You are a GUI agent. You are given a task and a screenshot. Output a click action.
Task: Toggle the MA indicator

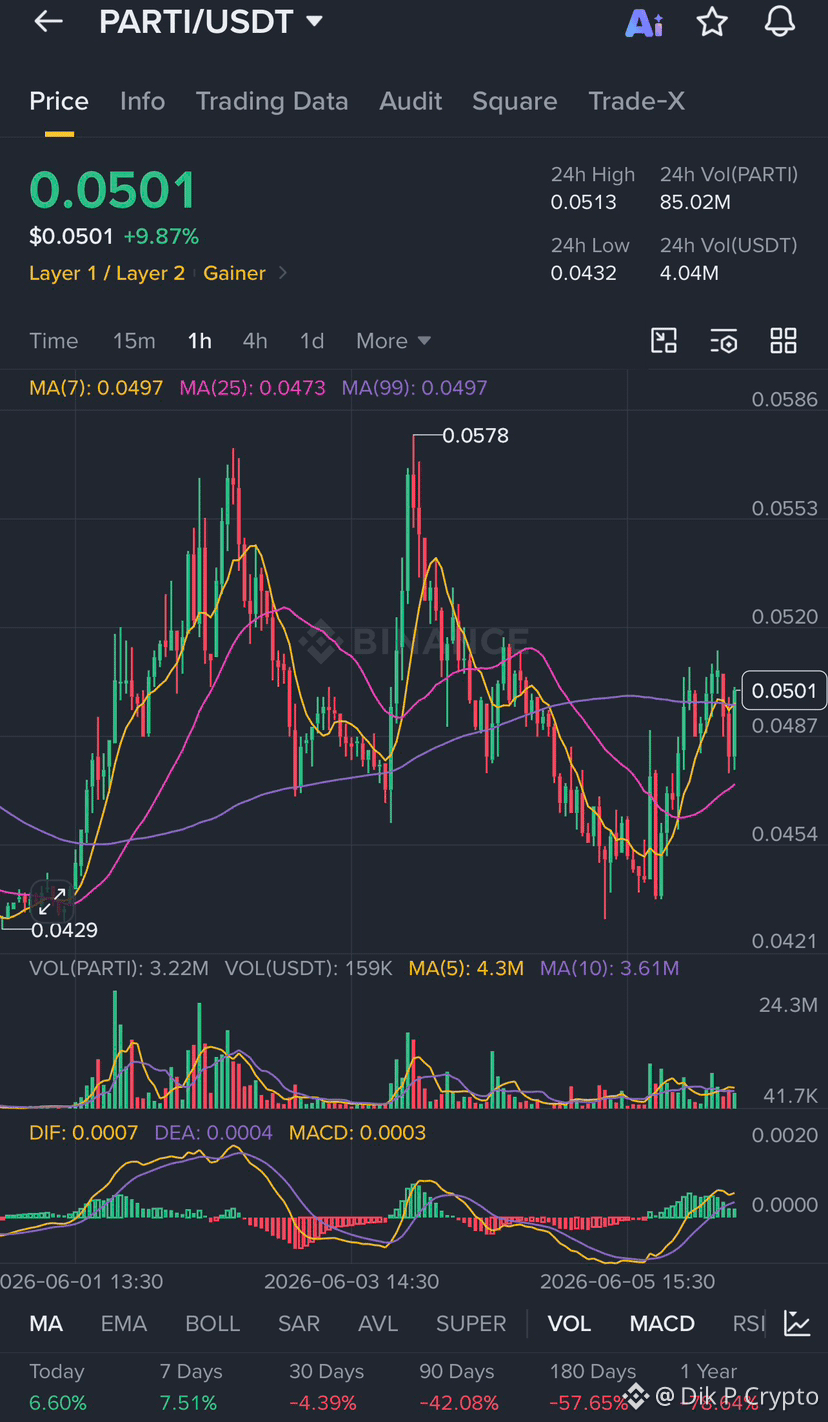coord(46,1323)
